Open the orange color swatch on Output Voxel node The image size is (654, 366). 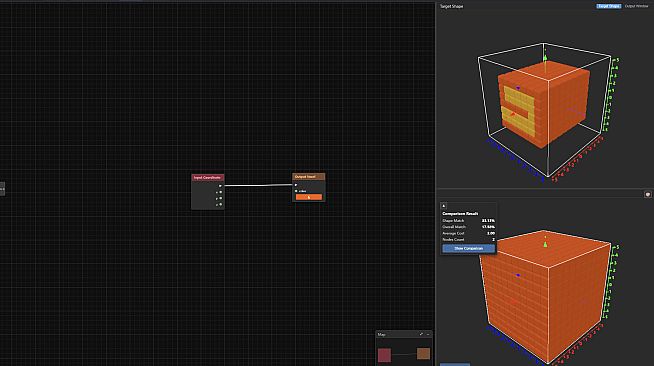309,197
